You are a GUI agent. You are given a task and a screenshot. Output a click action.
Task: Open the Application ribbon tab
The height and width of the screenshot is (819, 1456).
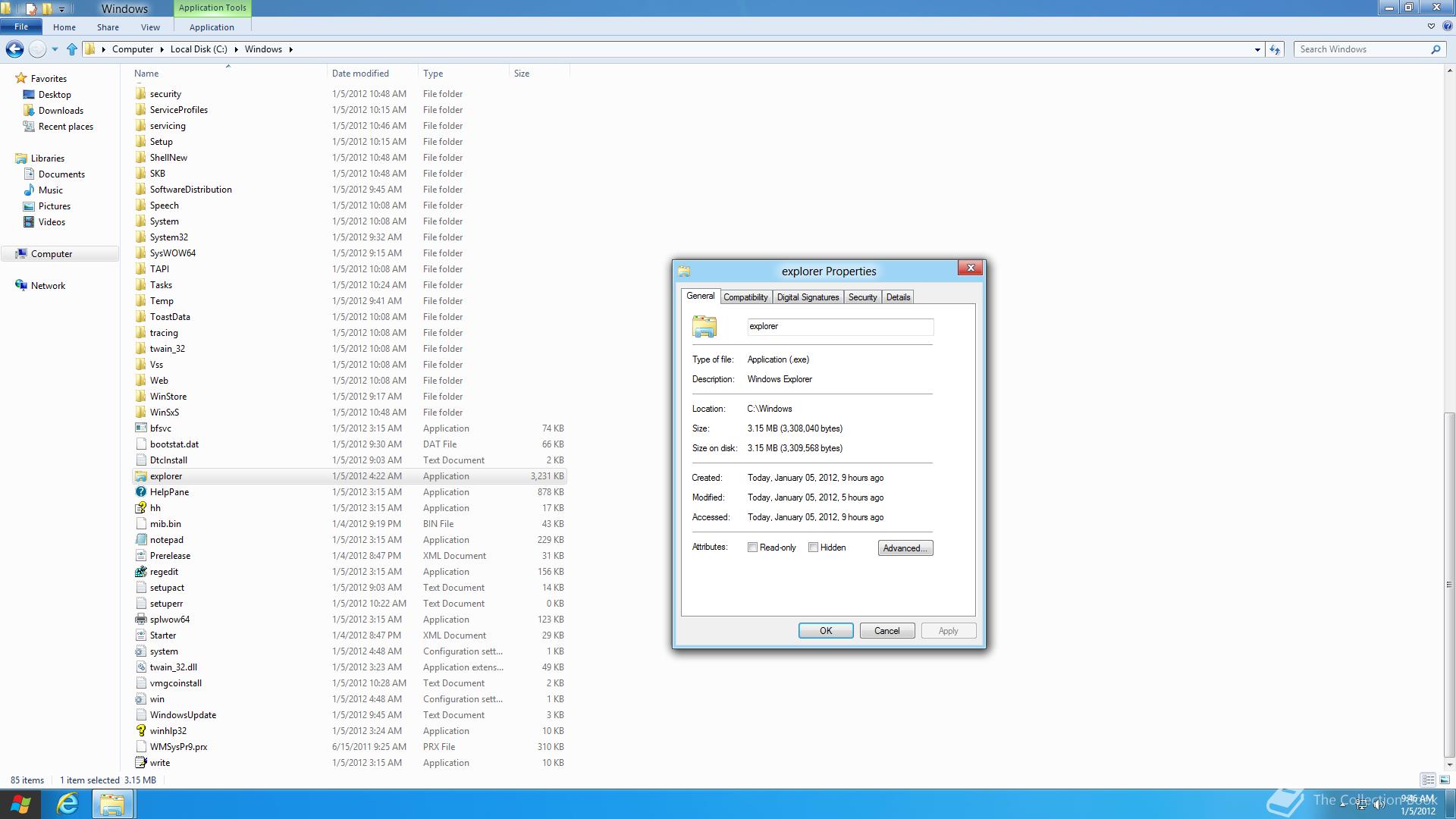click(x=212, y=27)
